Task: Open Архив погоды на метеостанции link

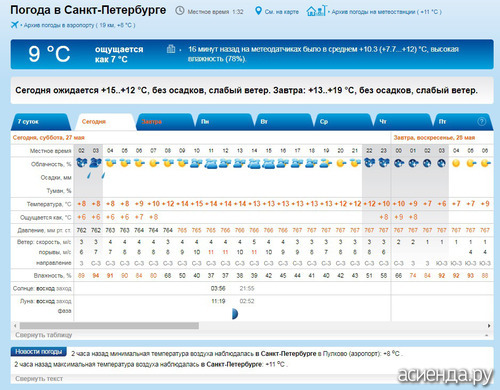Action: (x=386, y=12)
